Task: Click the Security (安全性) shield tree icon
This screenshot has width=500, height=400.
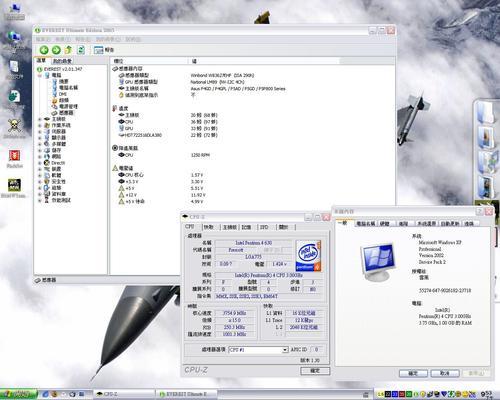Action: point(47,182)
